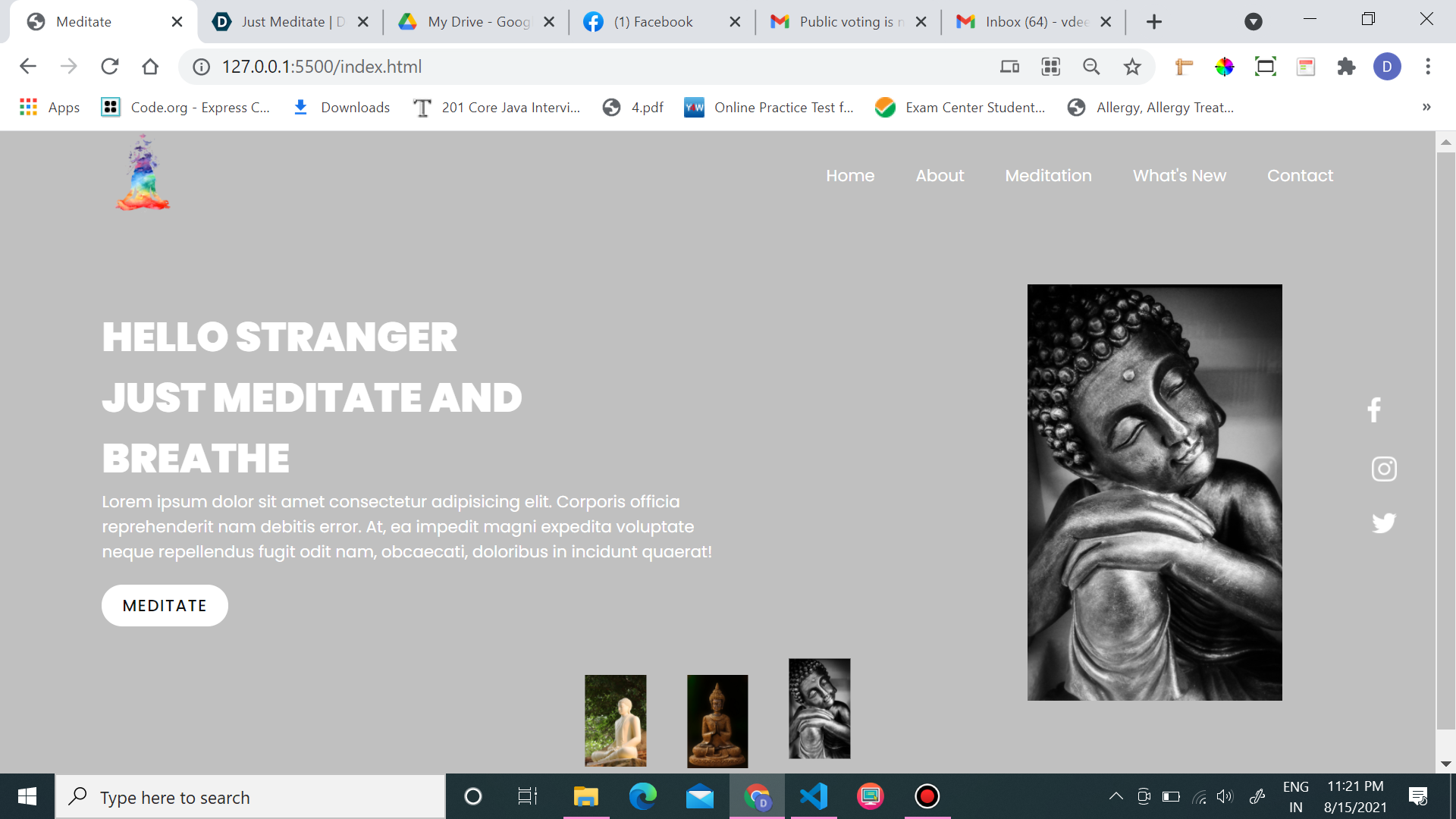Open the Facebook social icon

[x=1374, y=410]
